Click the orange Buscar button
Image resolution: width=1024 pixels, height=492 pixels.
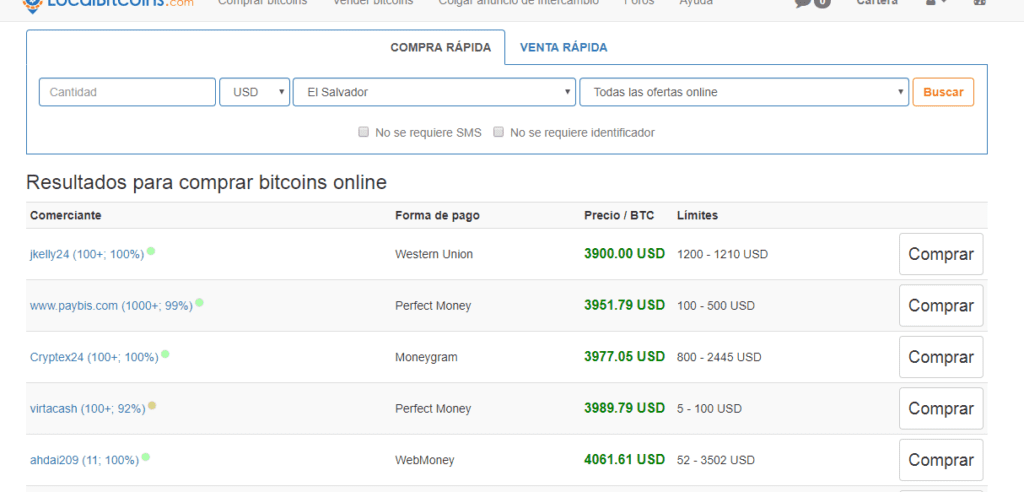pos(943,92)
